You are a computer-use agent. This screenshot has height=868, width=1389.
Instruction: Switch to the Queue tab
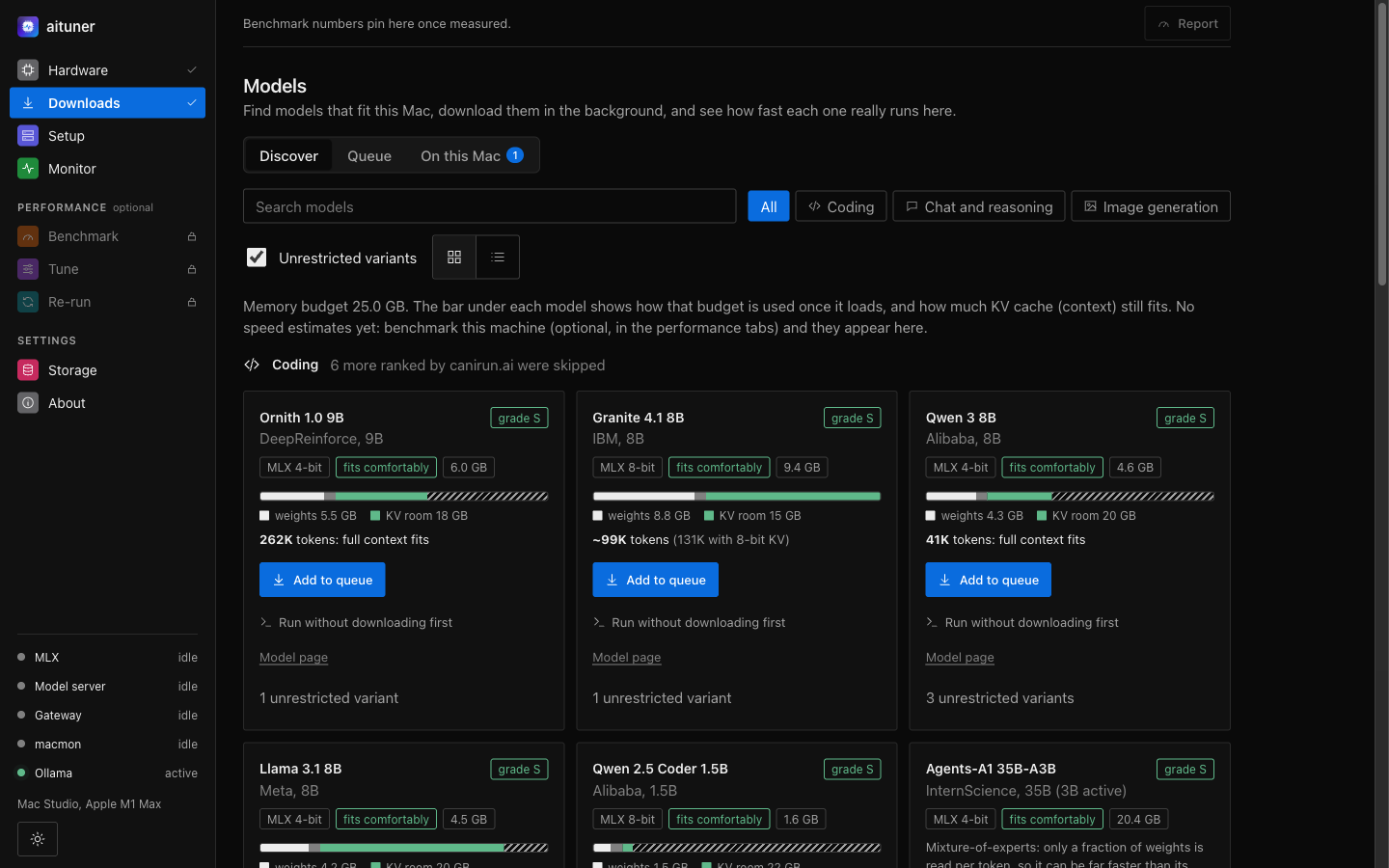(369, 155)
